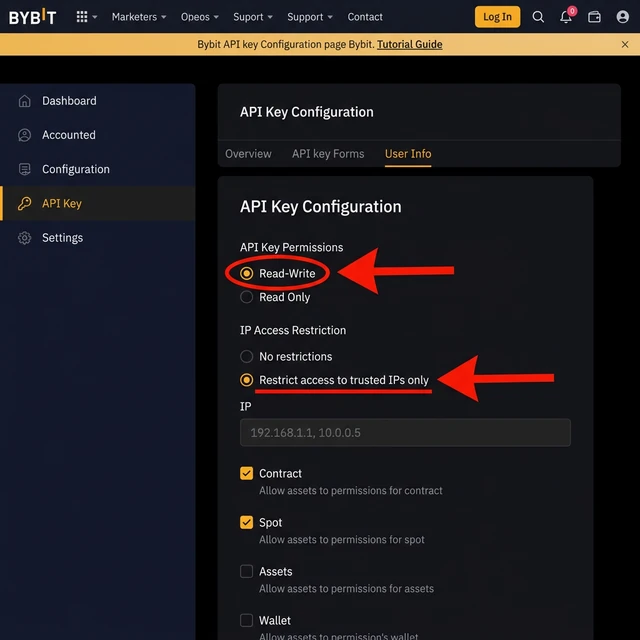The image size is (640, 640).
Task: Open the wallet icon in header
Action: click(594, 17)
